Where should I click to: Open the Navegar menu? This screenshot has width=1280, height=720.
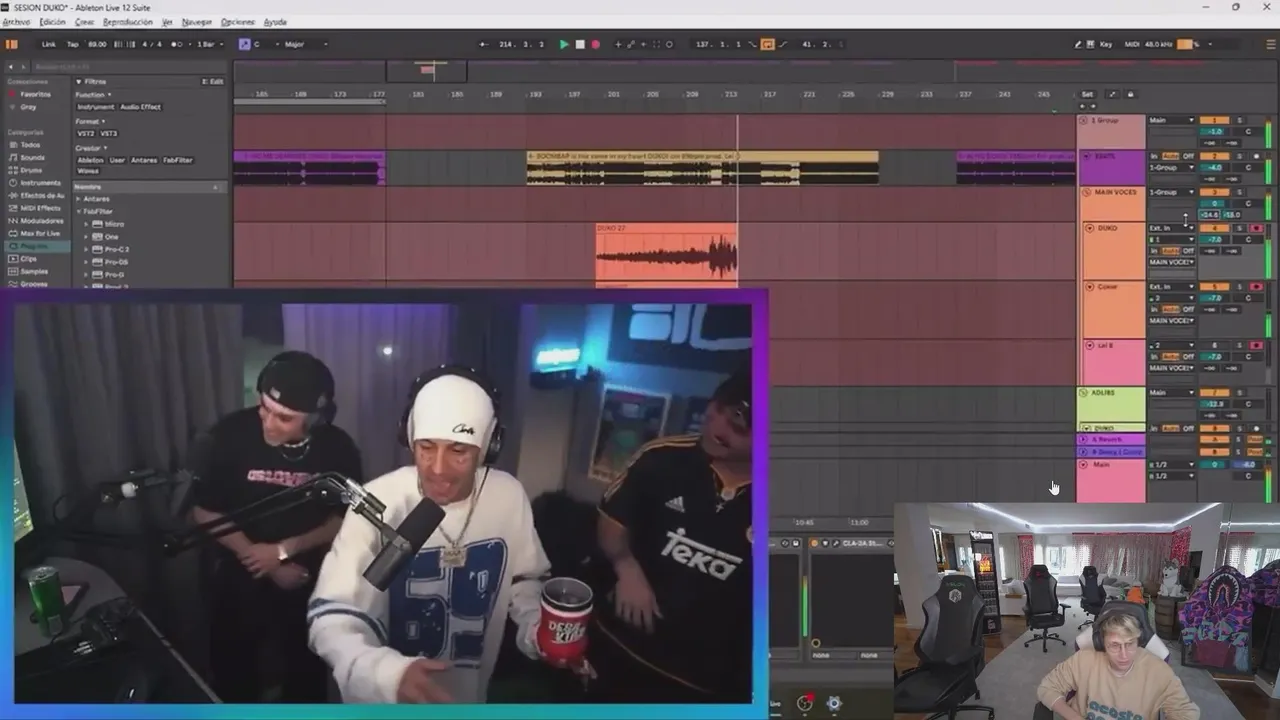tap(197, 21)
